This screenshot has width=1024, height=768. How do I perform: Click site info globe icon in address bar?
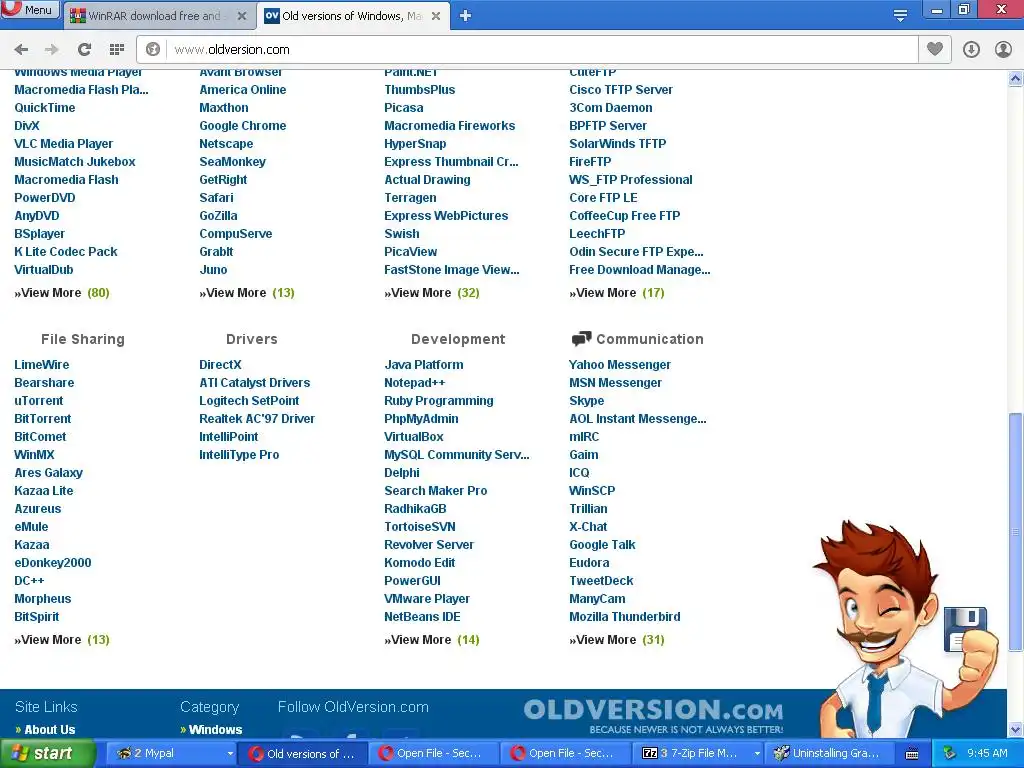tap(153, 49)
